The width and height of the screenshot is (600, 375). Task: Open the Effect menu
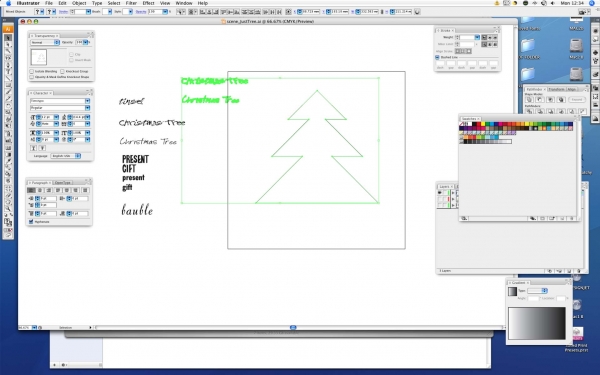click(148, 3)
